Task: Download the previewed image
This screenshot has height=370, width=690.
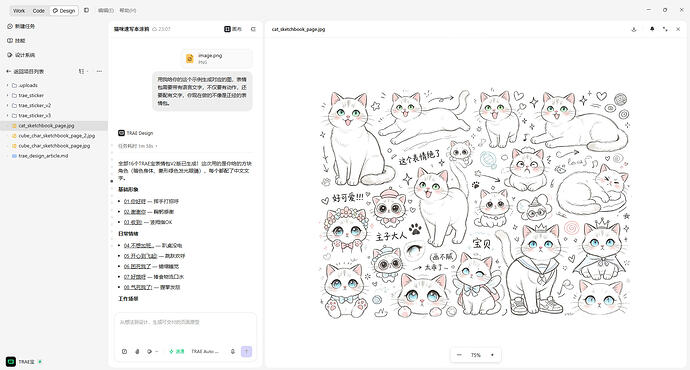Action: [634, 29]
